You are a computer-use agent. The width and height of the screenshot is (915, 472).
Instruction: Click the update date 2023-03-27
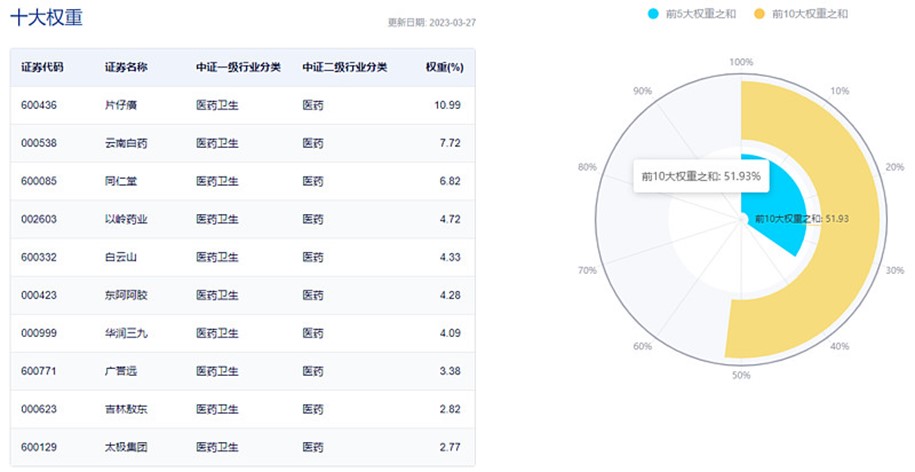click(452, 23)
